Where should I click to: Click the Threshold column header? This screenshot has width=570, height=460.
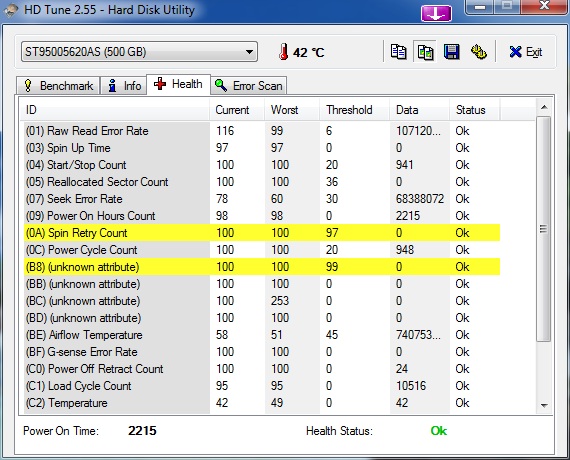(354, 110)
